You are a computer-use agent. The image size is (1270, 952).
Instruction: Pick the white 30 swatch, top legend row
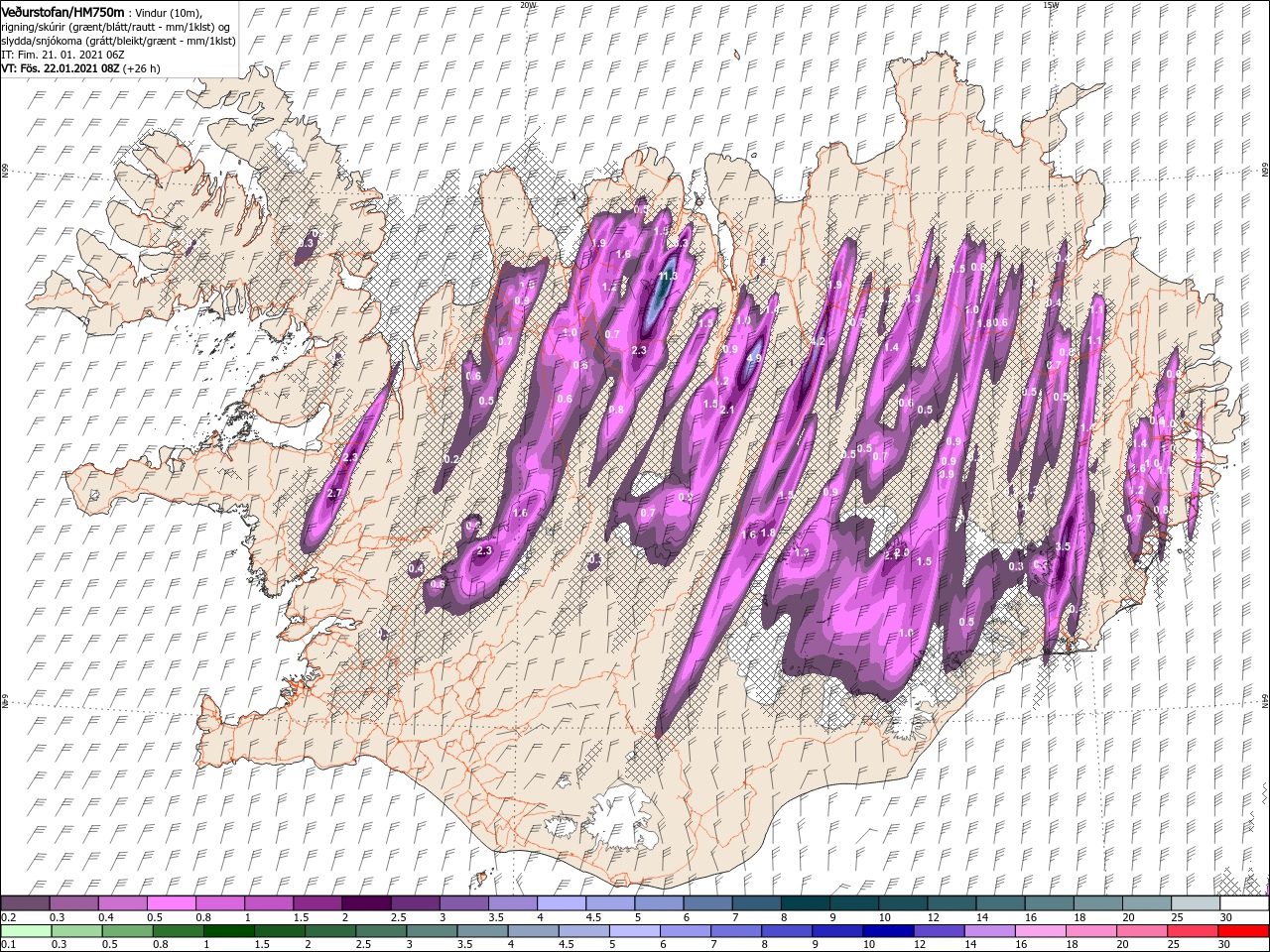point(1243,903)
